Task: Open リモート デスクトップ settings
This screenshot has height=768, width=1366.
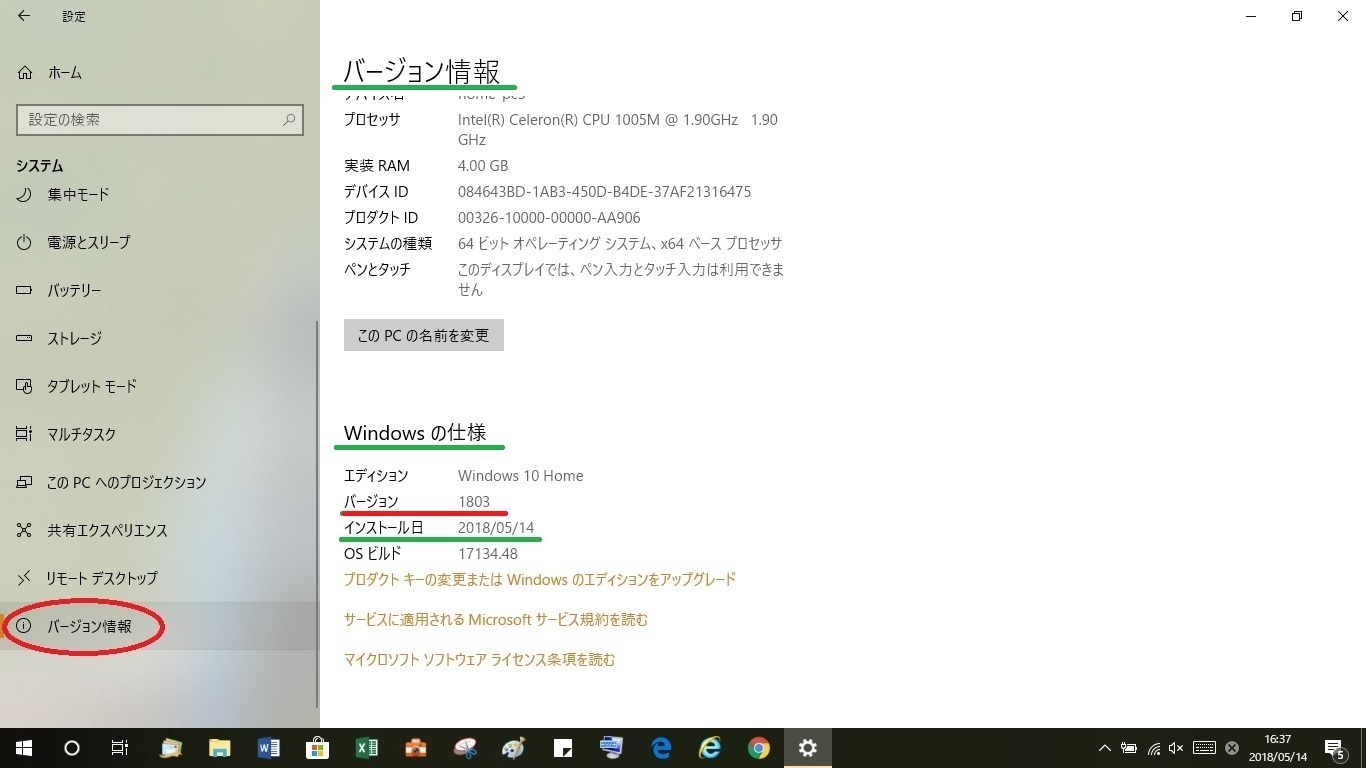Action: click(159, 578)
